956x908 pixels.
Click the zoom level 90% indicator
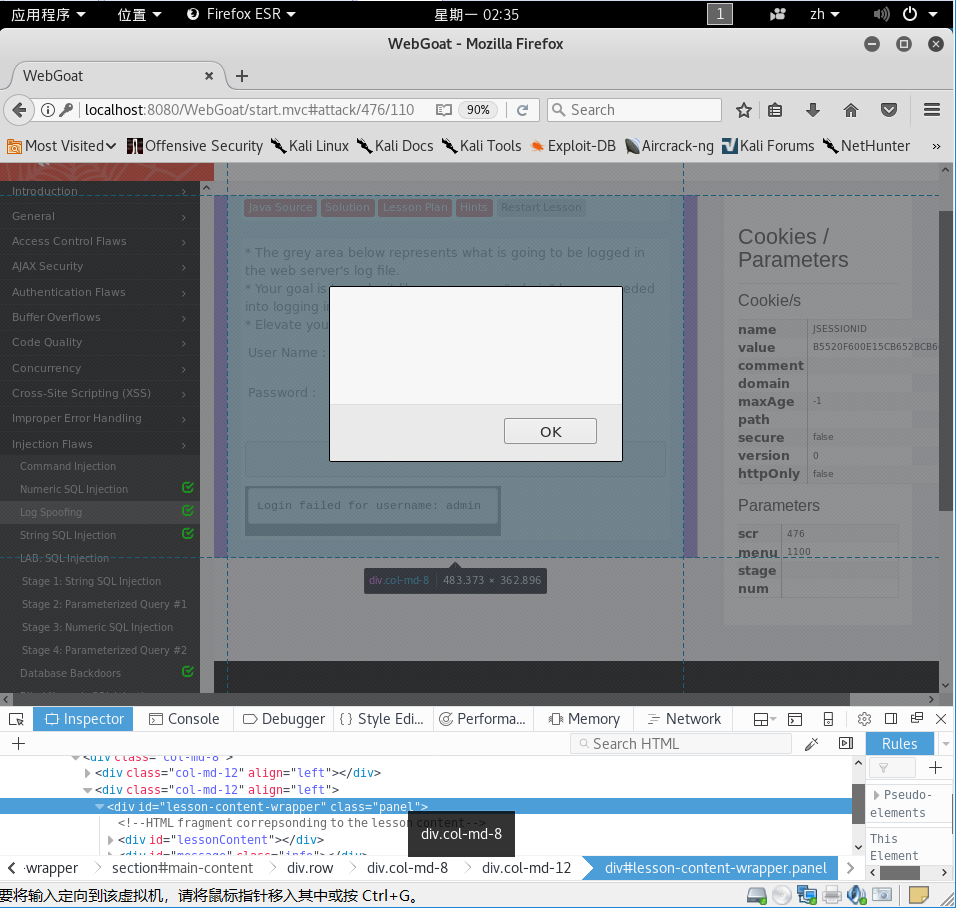click(x=478, y=110)
